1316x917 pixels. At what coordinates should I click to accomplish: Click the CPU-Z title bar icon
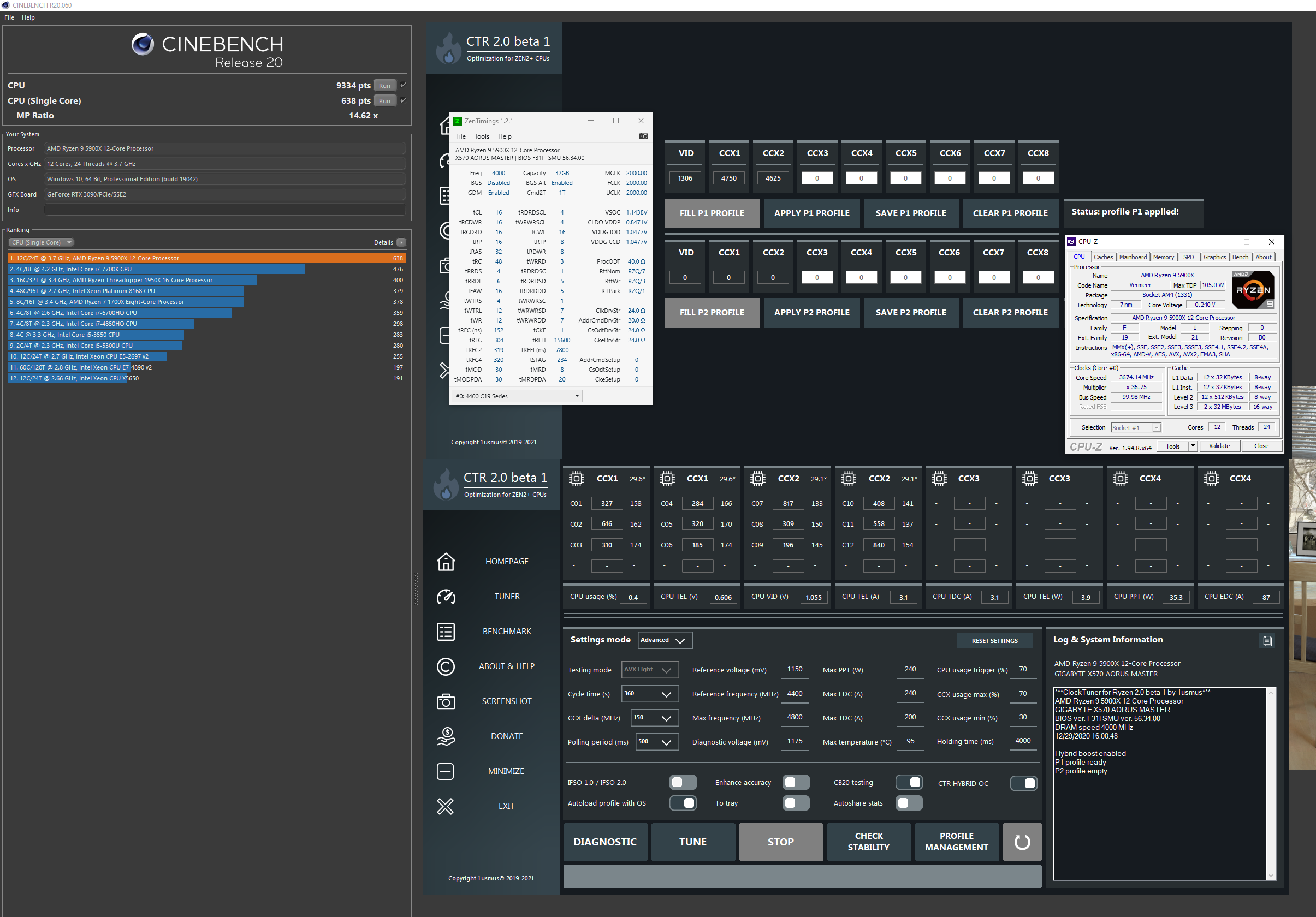pyautogui.click(x=1071, y=242)
